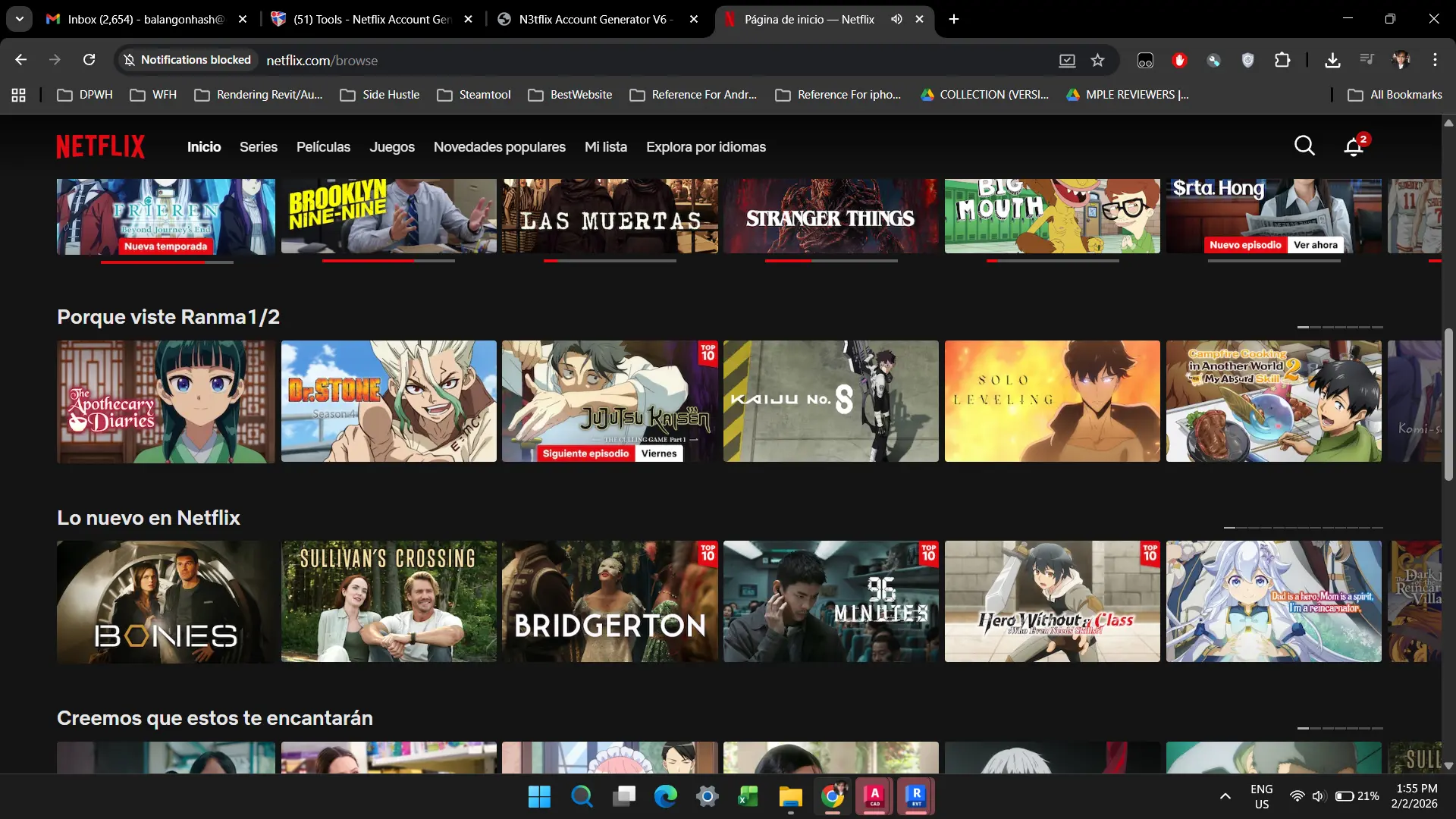Open WFH bookmark folder
This screenshot has height=819, width=1456.
coord(153,95)
